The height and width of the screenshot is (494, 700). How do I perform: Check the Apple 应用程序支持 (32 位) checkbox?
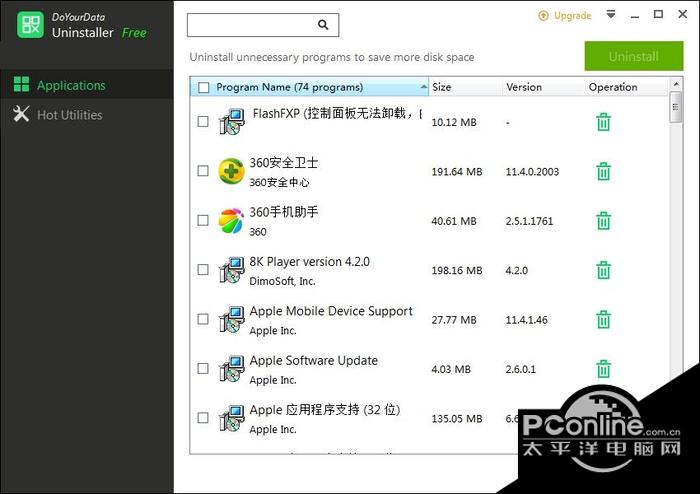[x=203, y=418]
